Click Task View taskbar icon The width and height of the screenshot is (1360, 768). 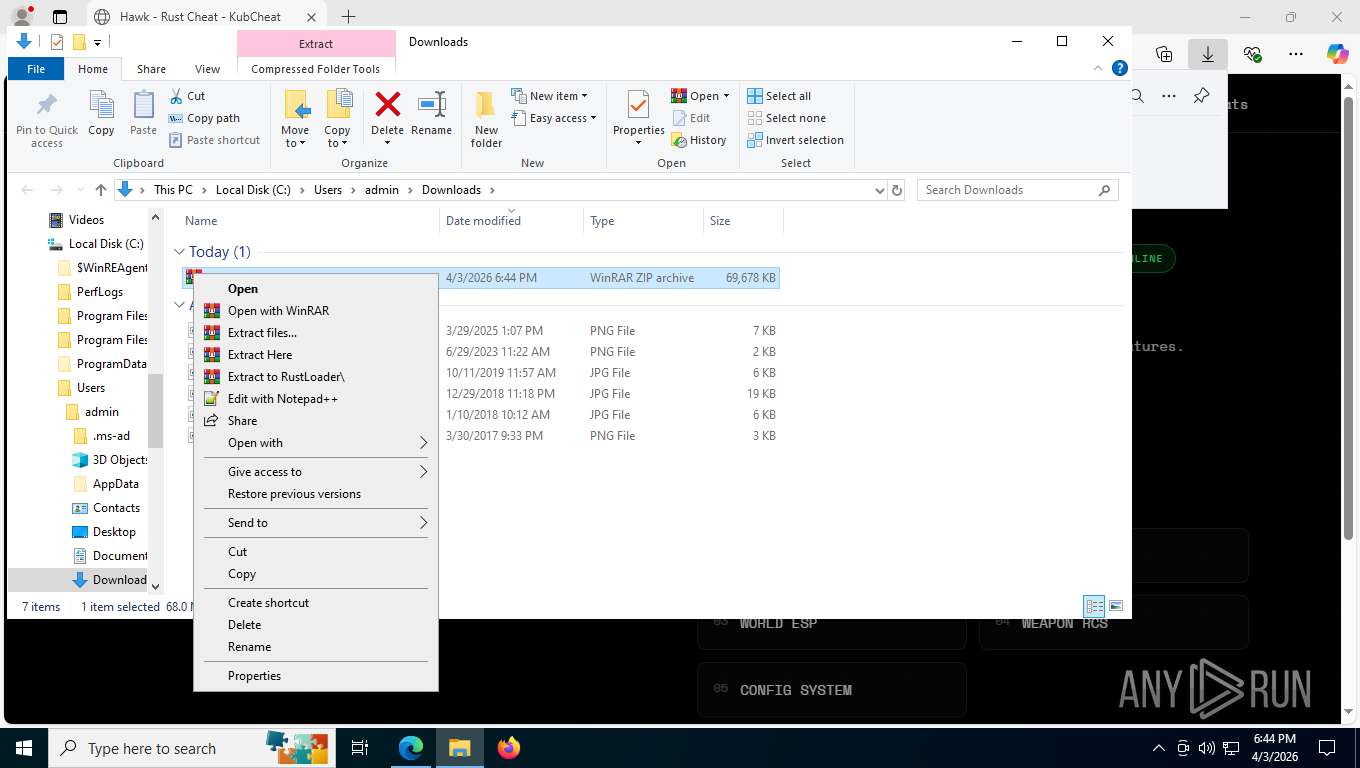pos(360,748)
